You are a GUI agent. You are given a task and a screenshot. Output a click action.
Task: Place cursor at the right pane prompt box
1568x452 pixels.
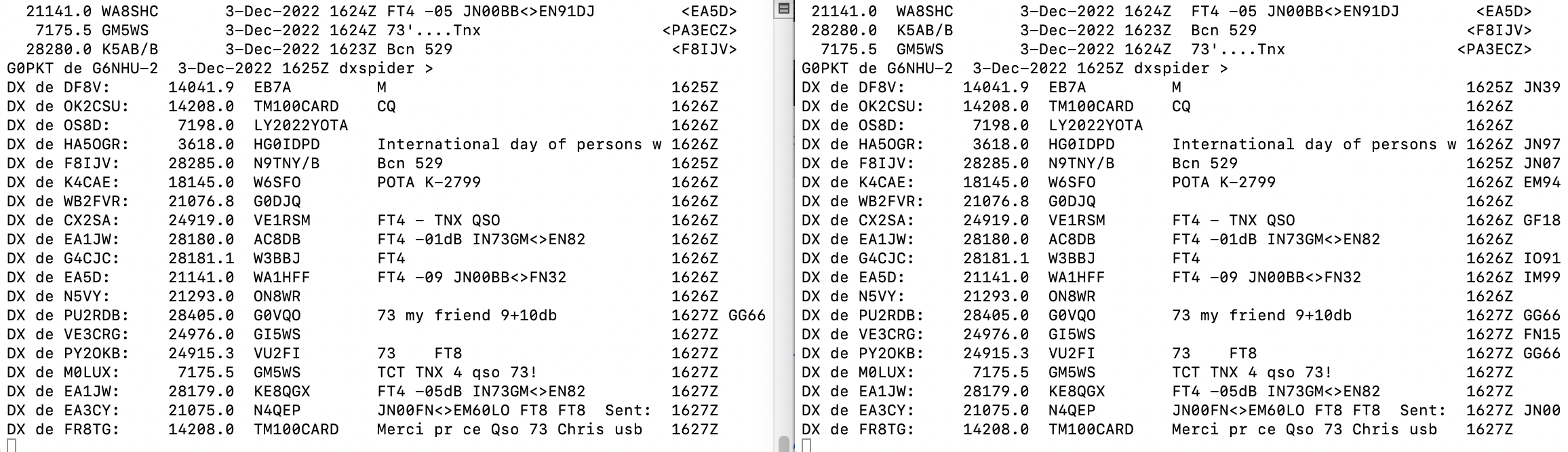click(806, 446)
